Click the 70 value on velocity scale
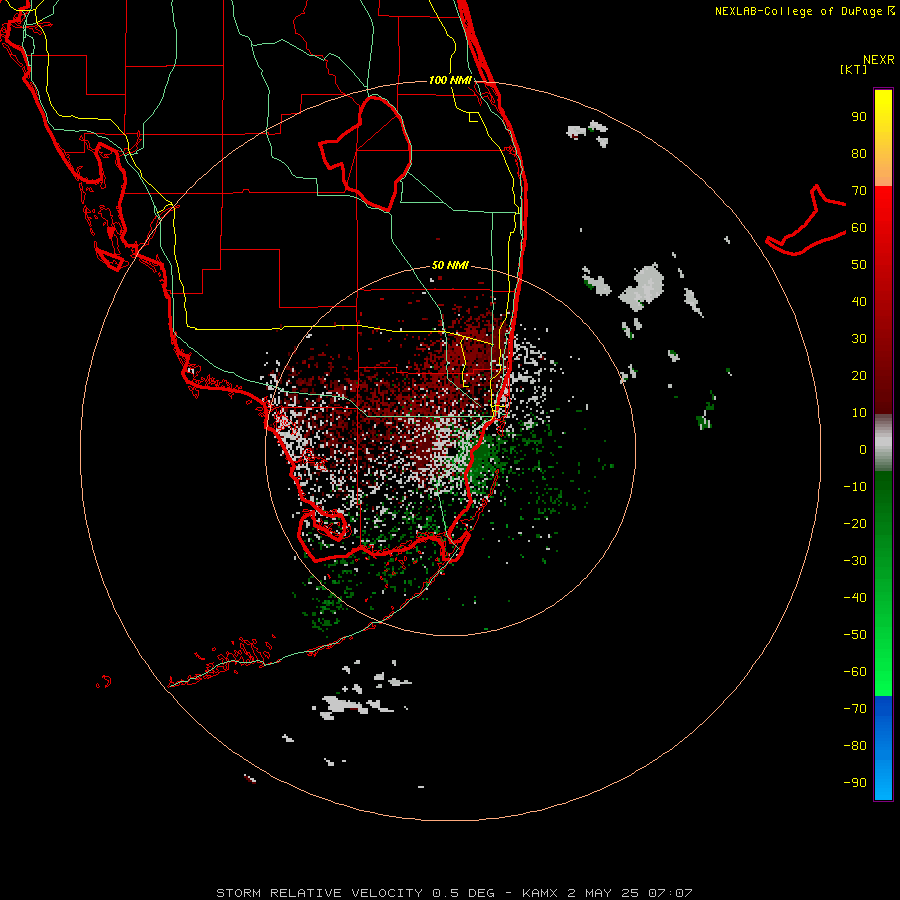 (859, 191)
